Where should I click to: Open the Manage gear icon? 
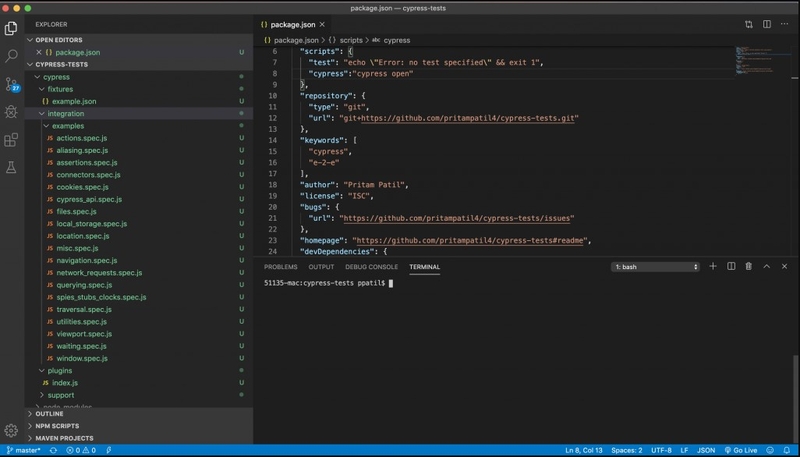tap(11, 430)
